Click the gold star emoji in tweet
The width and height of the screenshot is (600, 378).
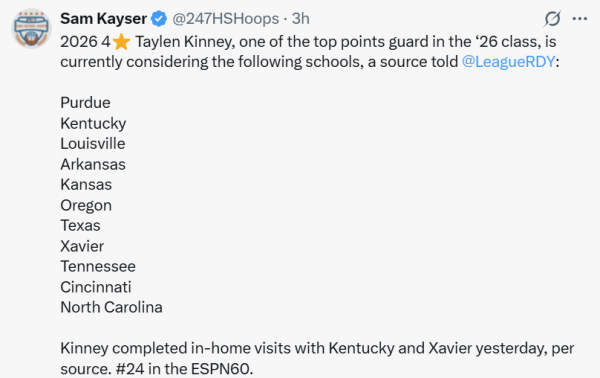(x=121, y=42)
